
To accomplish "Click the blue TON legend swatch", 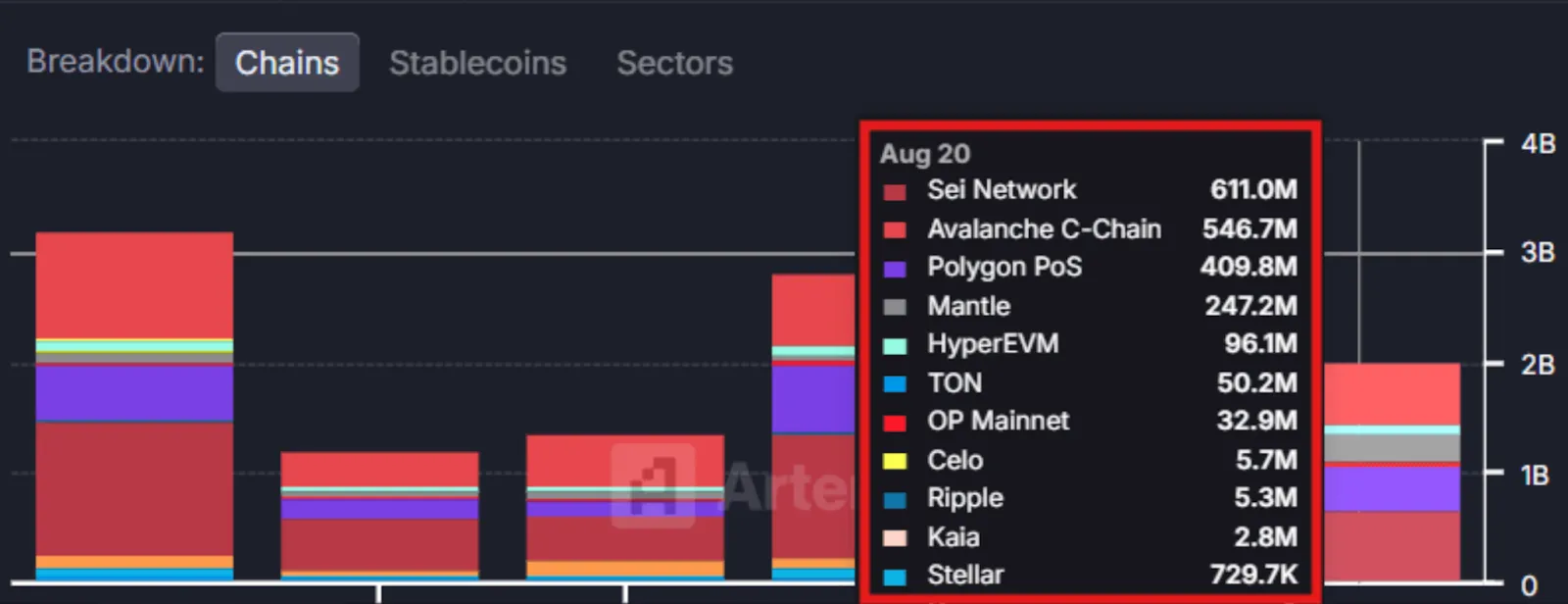I will coord(895,384).
